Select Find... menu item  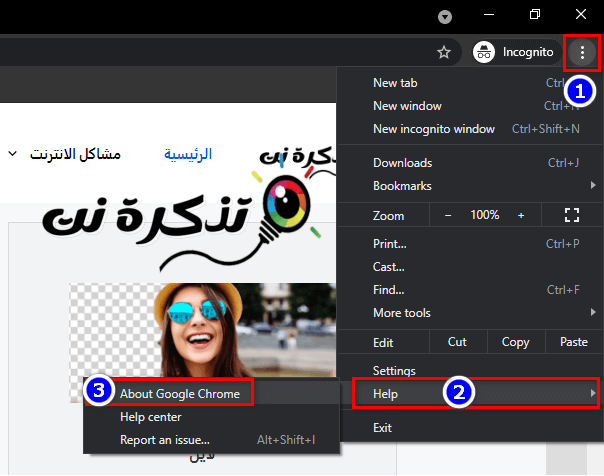tap(469, 290)
